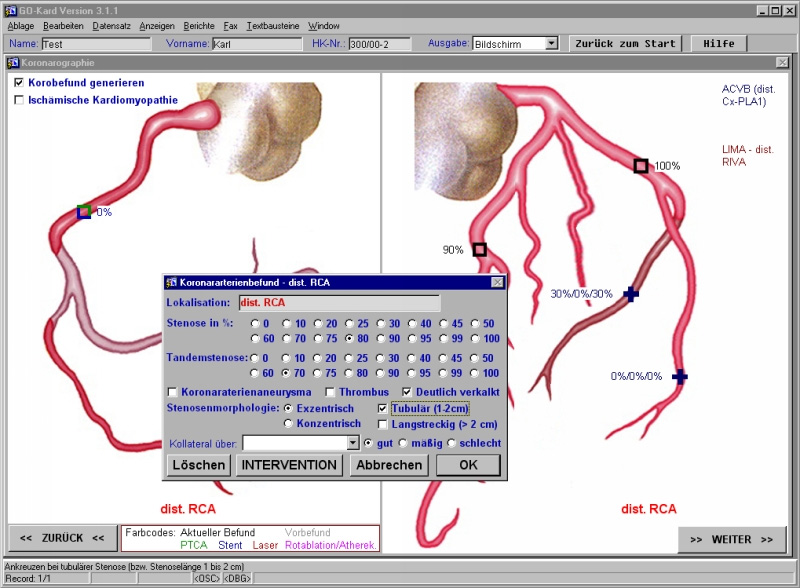The width and height of the screenshot is (800, 588).
Task: Click the HK-Nr. input field
Action: click(x=380, y=44)
